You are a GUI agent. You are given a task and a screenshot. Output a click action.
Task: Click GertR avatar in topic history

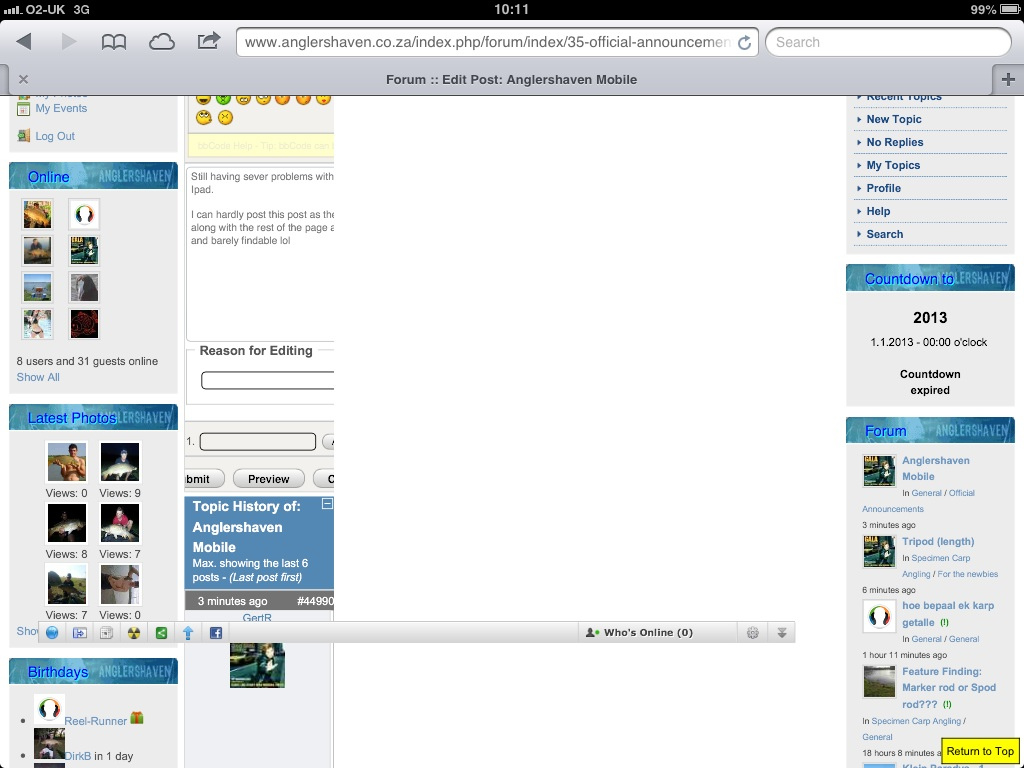pos(257,665)
